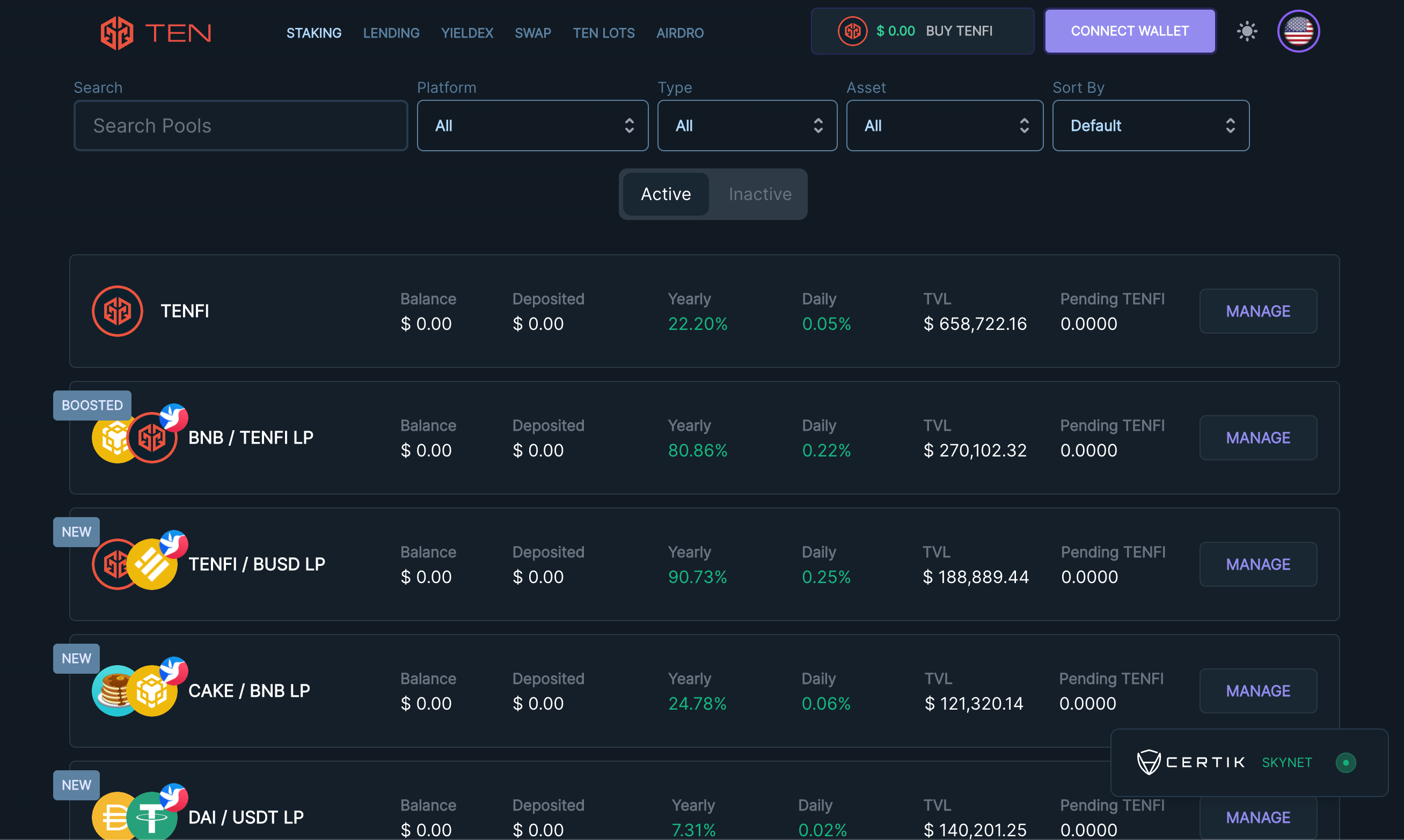Open the Platform dropdown
Viewport: 1404px width, 840px height.
click(x=532, y=126)
